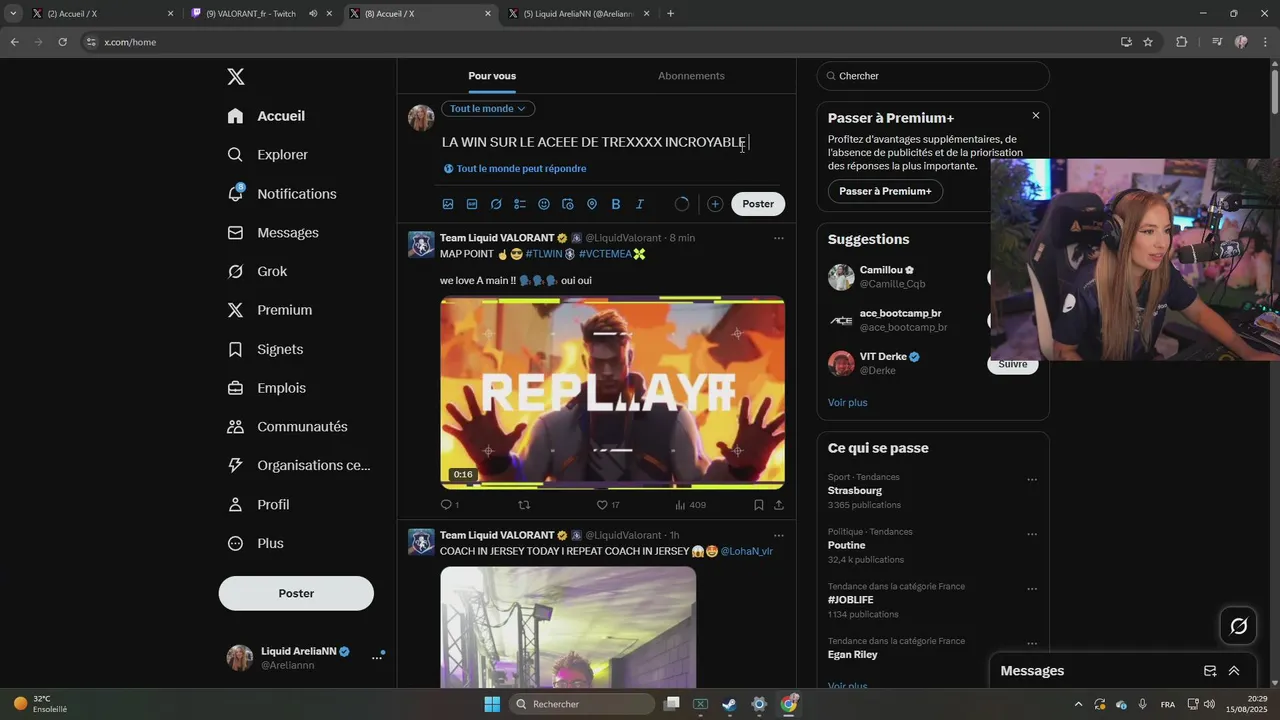Viewport: 1280px width, 720px height.
Task: Open the Strasbourg trend
Action: 855,491
